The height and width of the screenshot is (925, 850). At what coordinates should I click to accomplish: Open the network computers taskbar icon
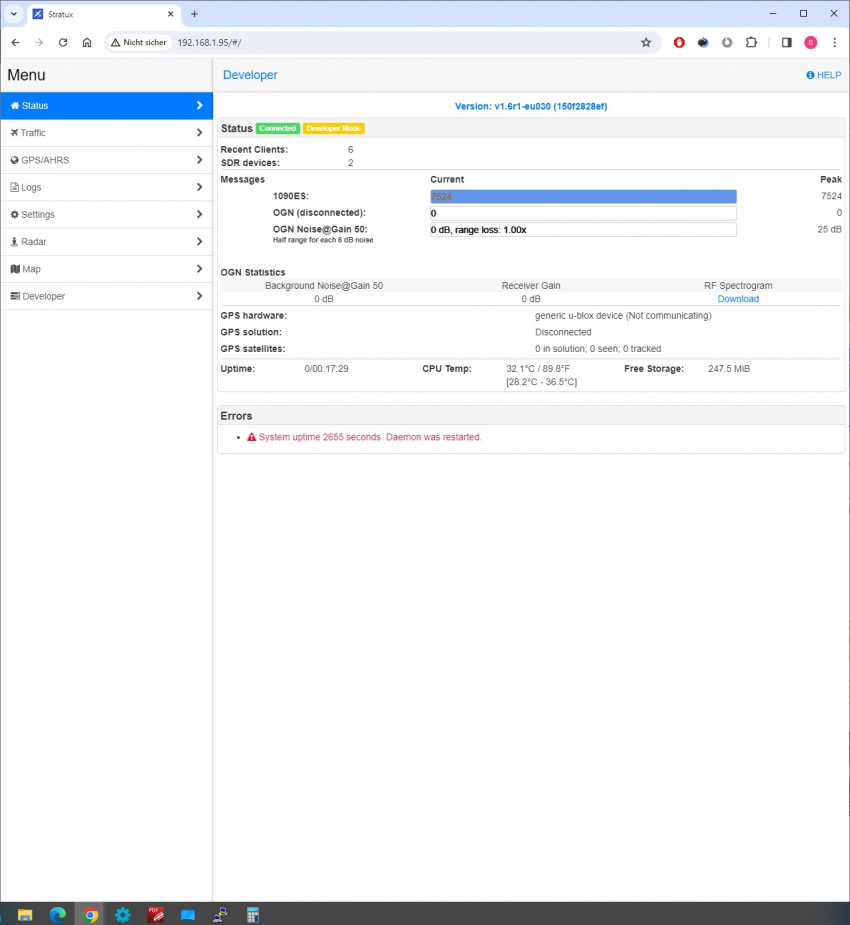click(220, 915)
